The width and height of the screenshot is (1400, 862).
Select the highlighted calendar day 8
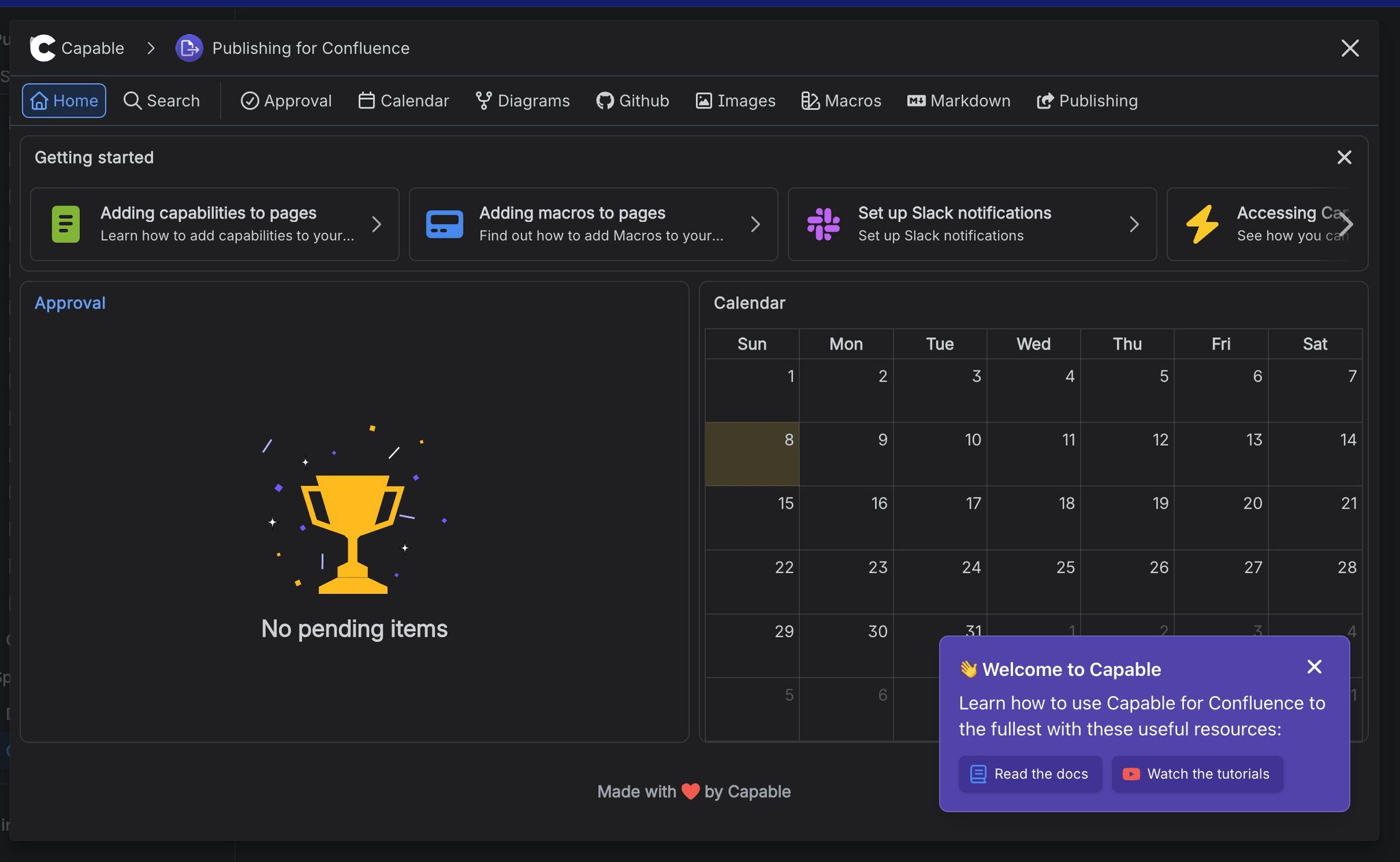pyautogui.click(x=752, y=454)
